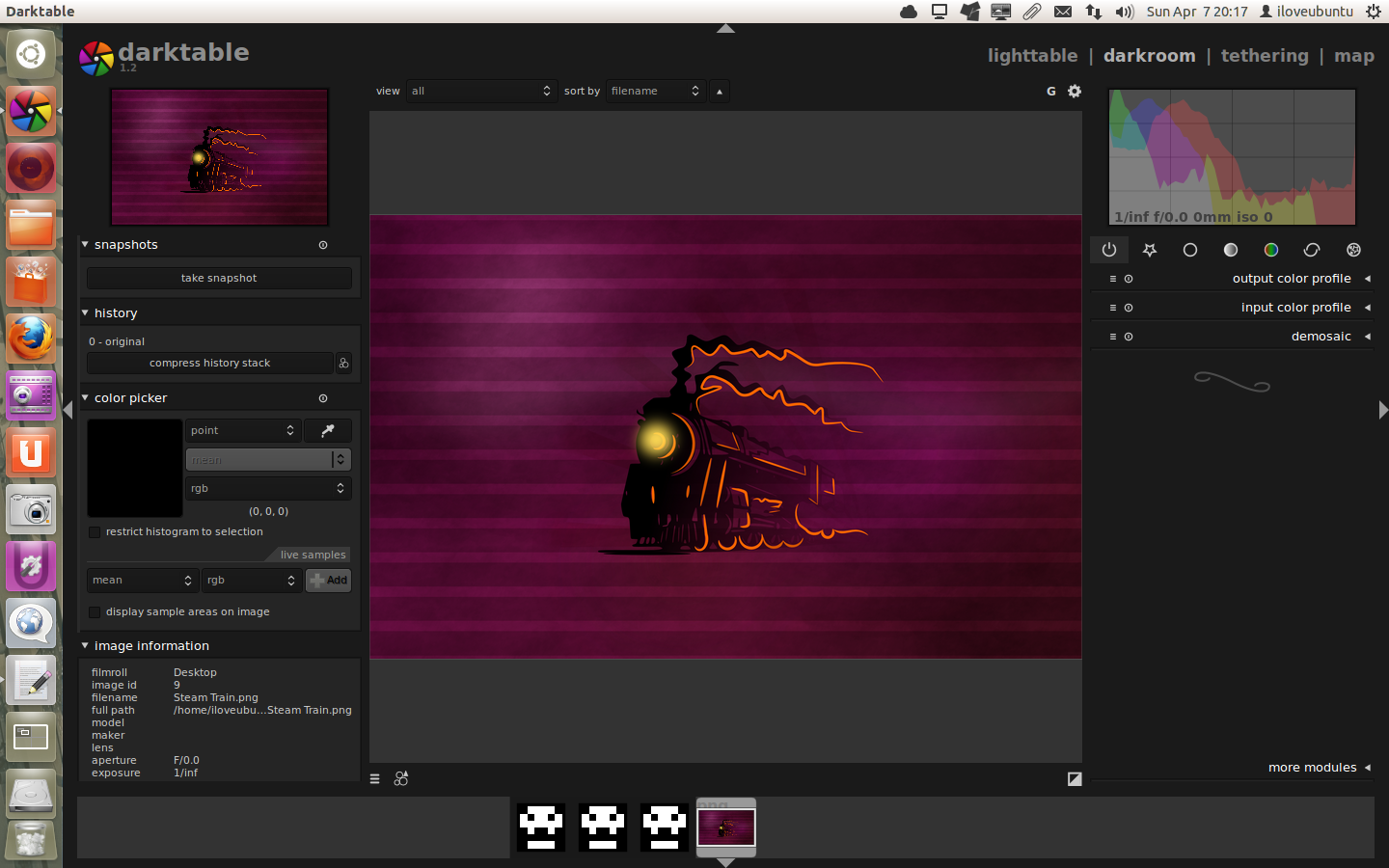1389x868 pixels.
Task: Show color modules group (RGB circle icon)
Action: click(1271, 250)
